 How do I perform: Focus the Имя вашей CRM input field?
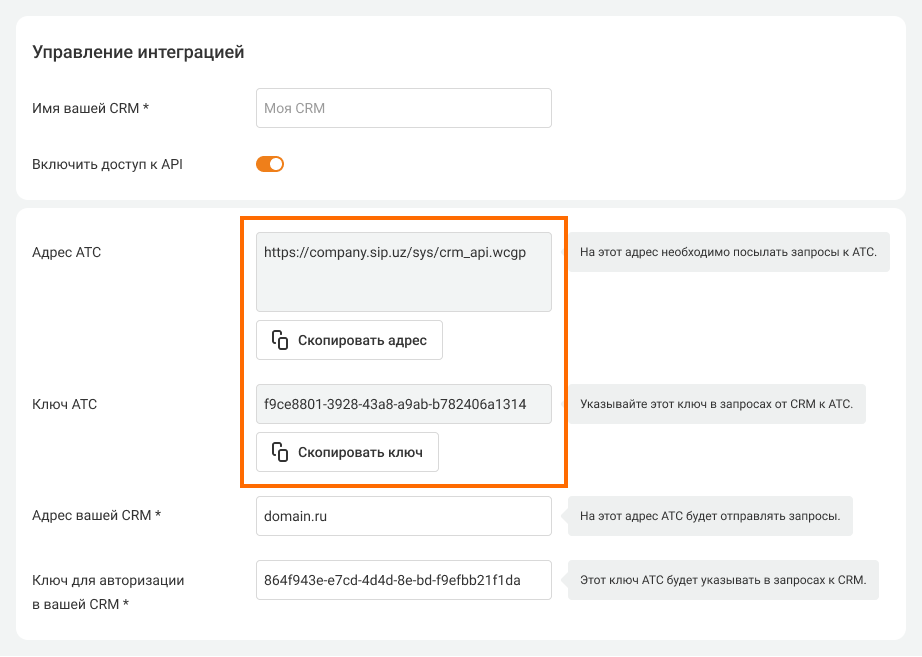pos(403,108)
